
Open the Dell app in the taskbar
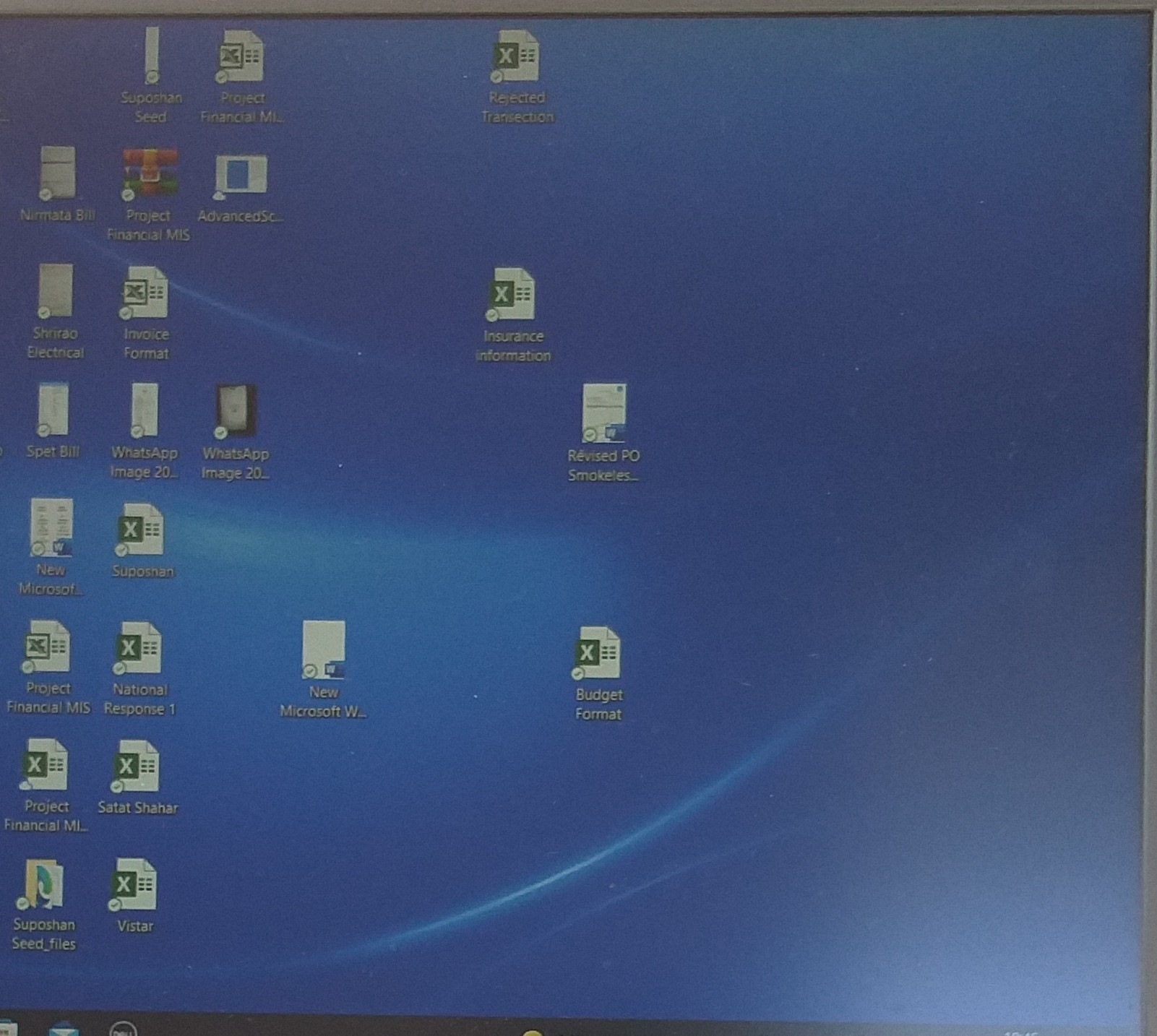pos(122,1029)
